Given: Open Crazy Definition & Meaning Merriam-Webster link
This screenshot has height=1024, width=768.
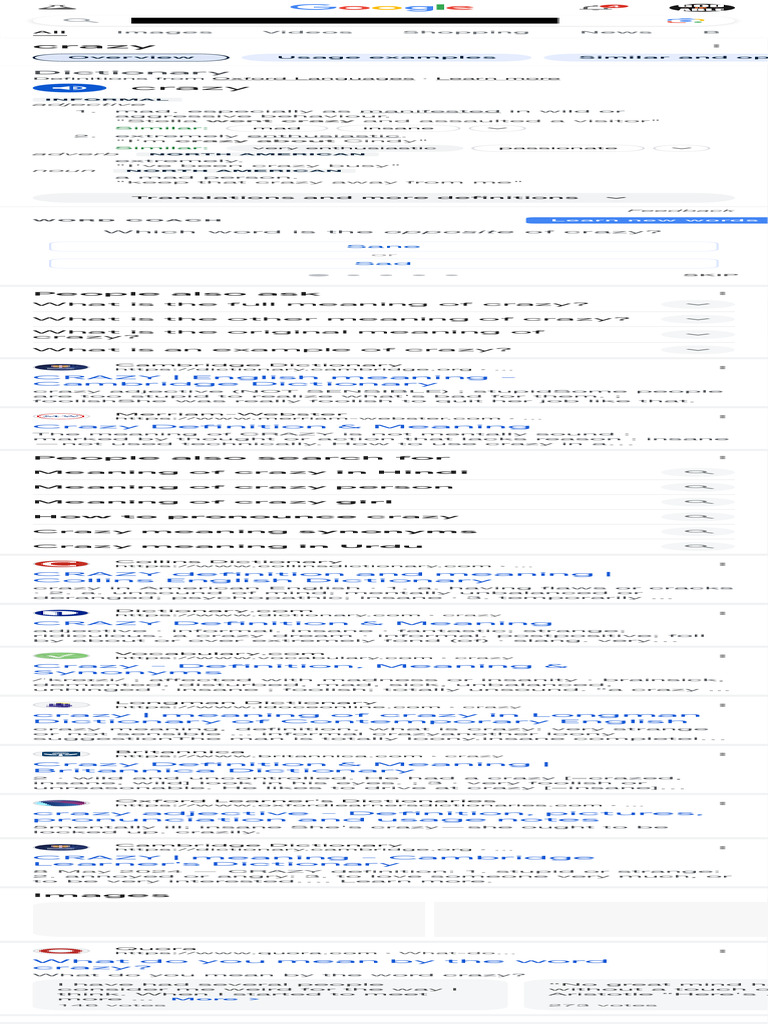Looking at the screenshot, I should tap(281, 426).
